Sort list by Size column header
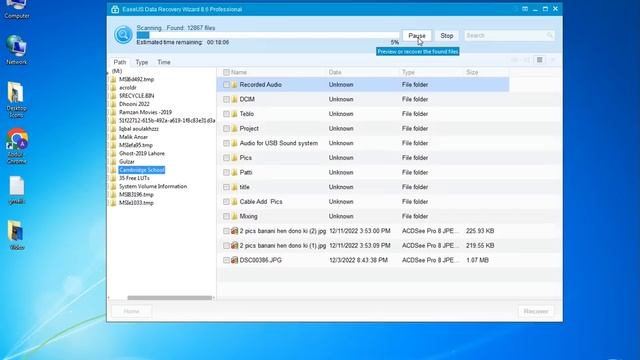The height and width of the screenshot is (360, 640). [472, 72]
